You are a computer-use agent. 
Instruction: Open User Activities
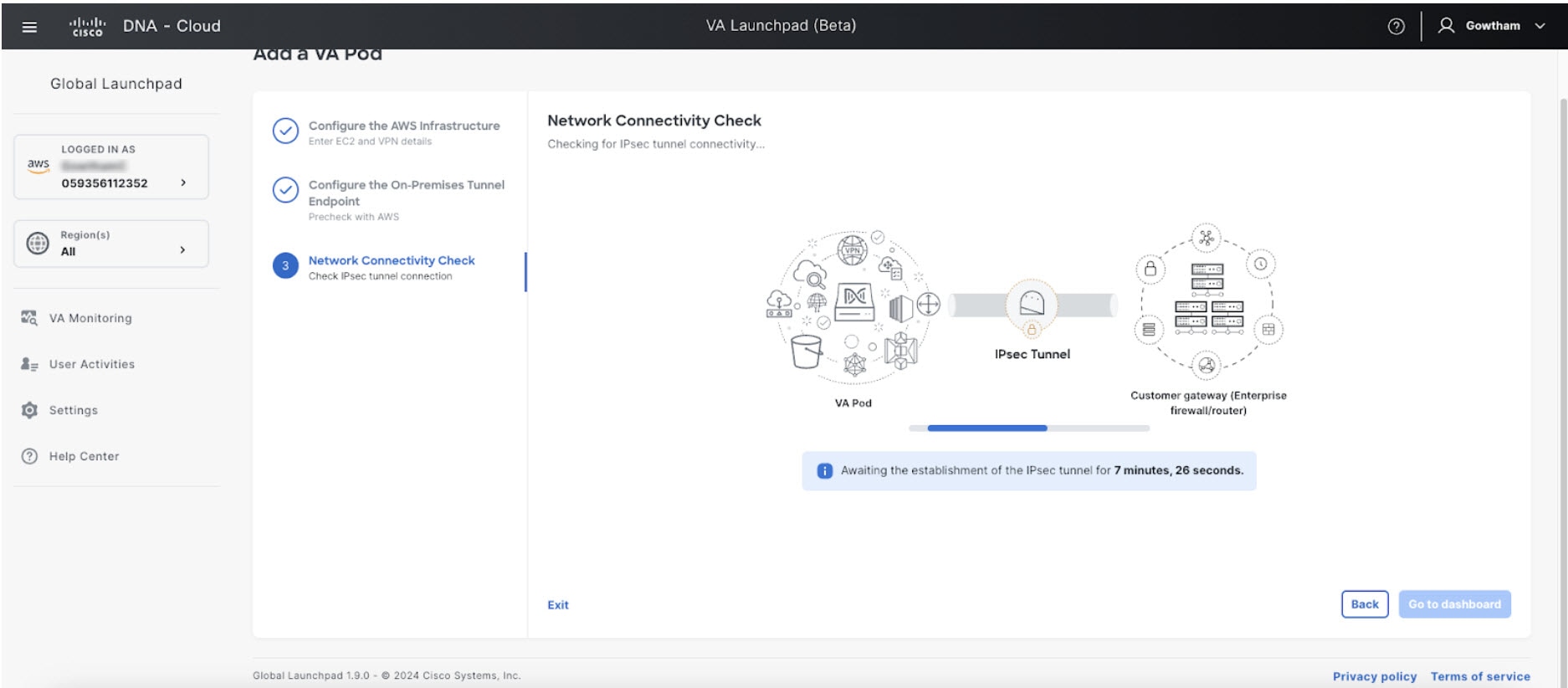(92, 364)
